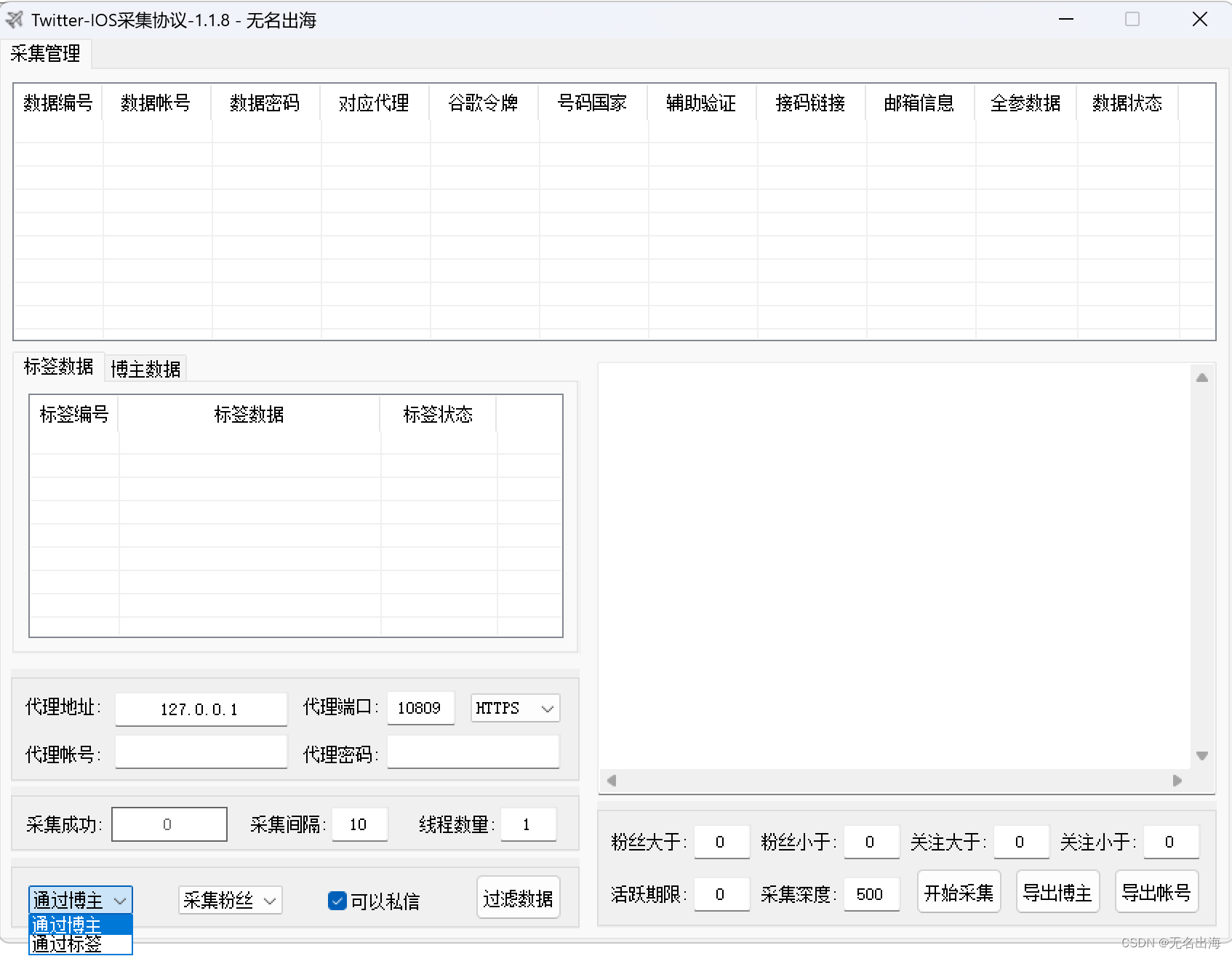This screenshot has width=1232, height=956.
Task: Click the 谷歌令牌 column header
Action: (x=484, y=103)
